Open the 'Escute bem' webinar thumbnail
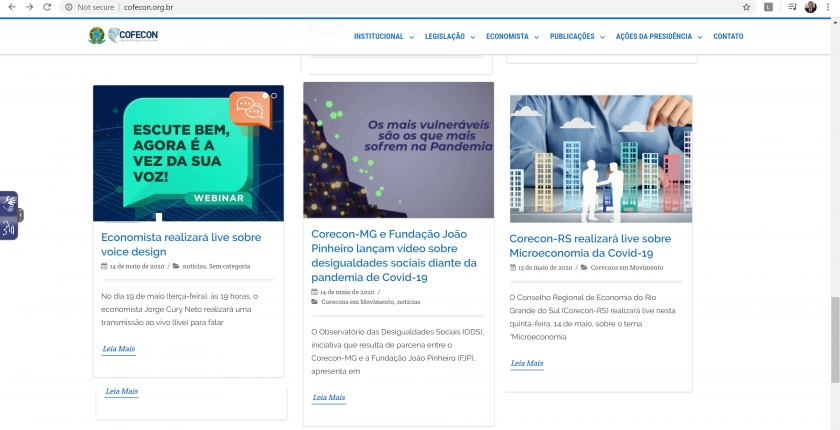This screenshot has width=840, height=430. 188,153
